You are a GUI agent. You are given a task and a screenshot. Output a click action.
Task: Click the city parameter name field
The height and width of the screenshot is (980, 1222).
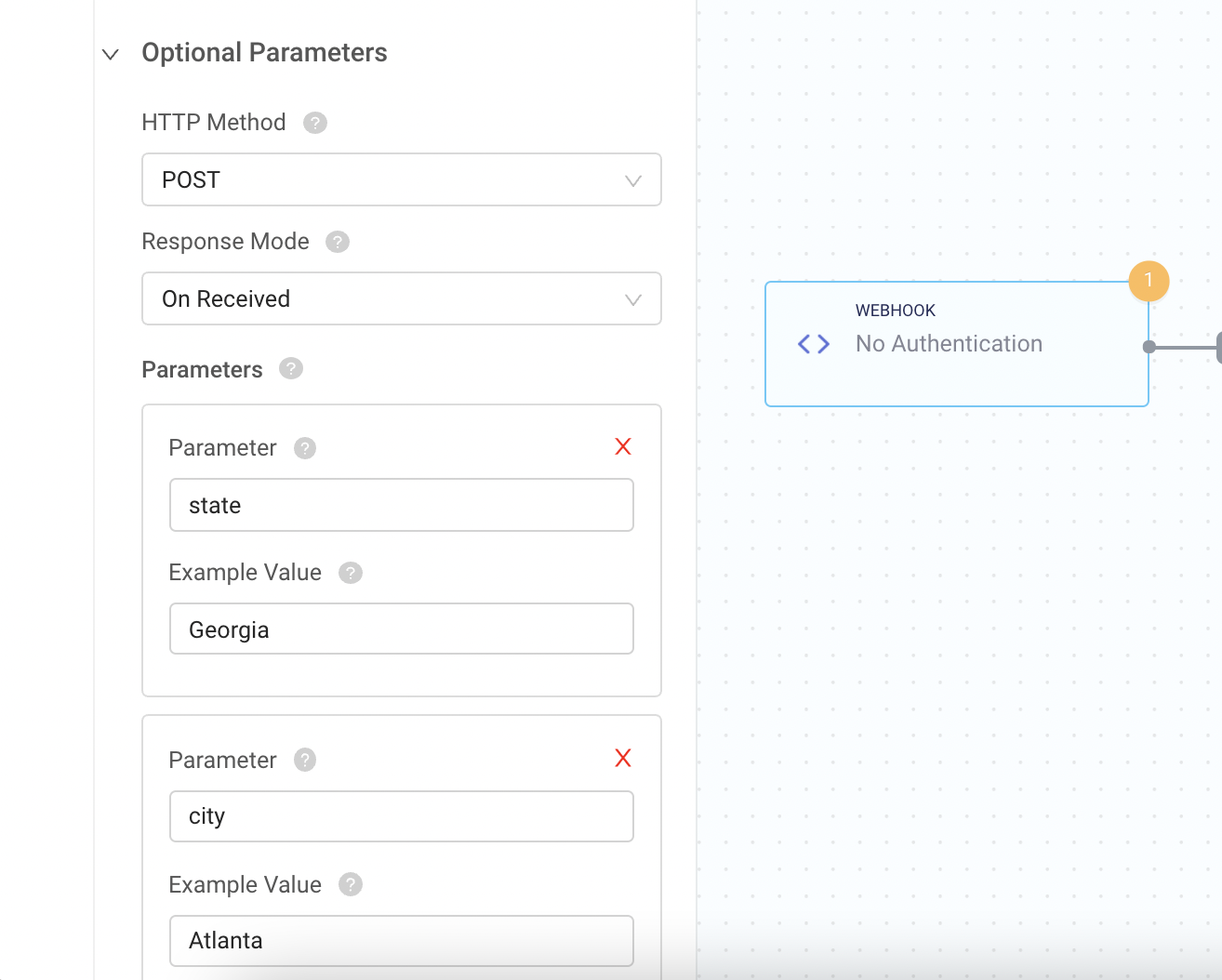(x=401, y=816)
